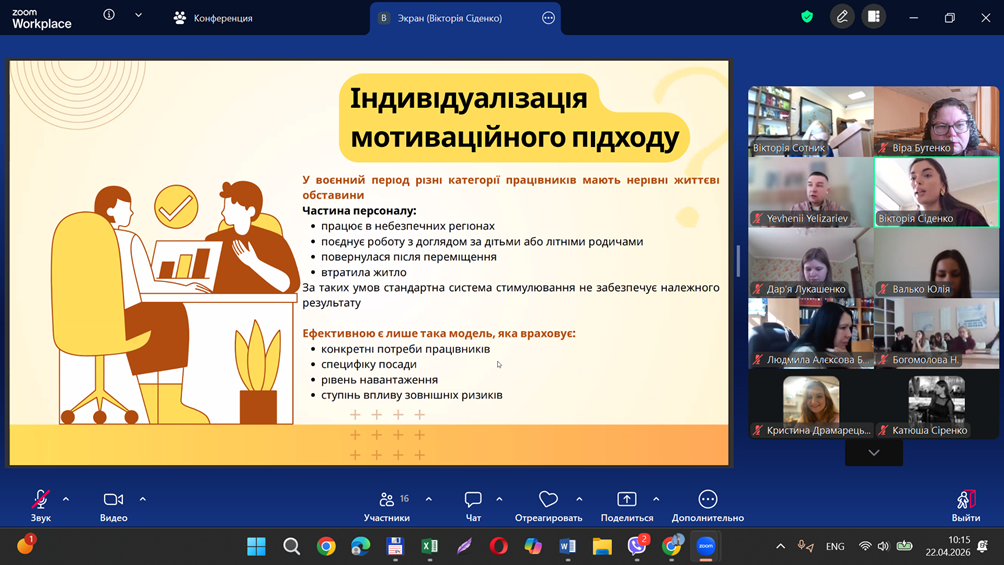Open Excel from the taskbar
1004x565 pixels.
click(430, 546)
